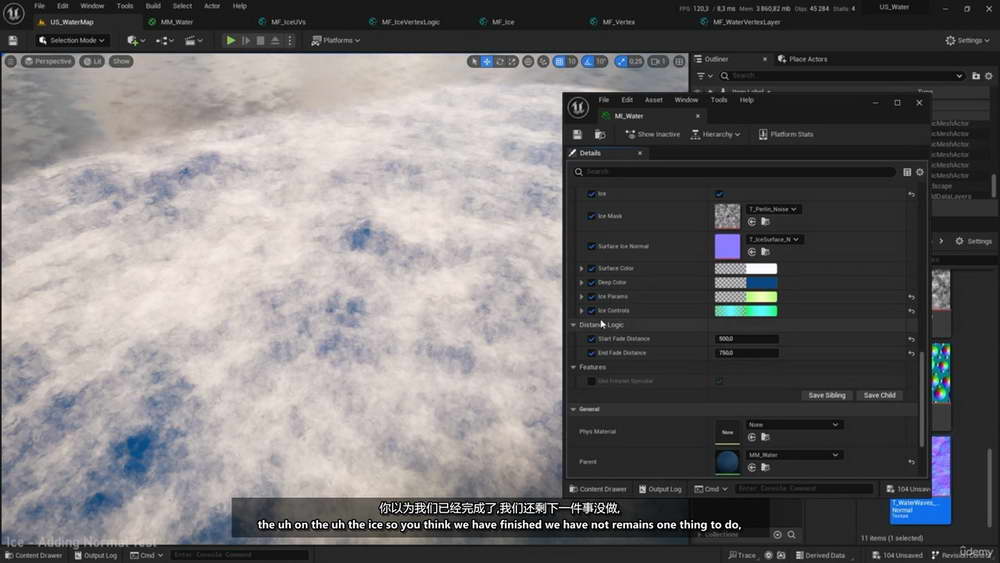Image resolution: width=1000 pixels, height=563 pixels.
Task: Click the Details panel search field
Action: [x=733, y=172]
